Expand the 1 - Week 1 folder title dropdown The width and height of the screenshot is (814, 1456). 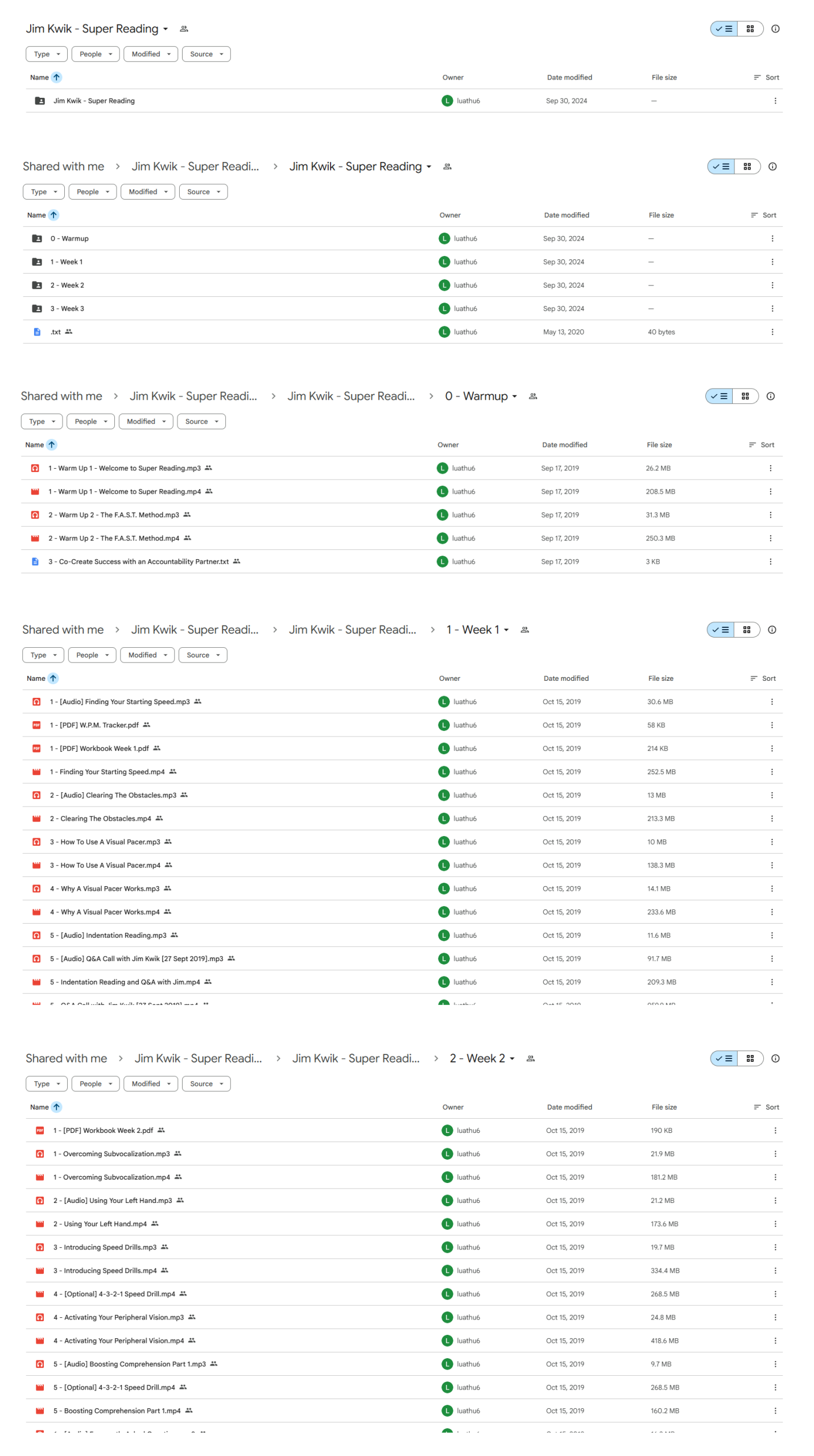click(506, 630)
